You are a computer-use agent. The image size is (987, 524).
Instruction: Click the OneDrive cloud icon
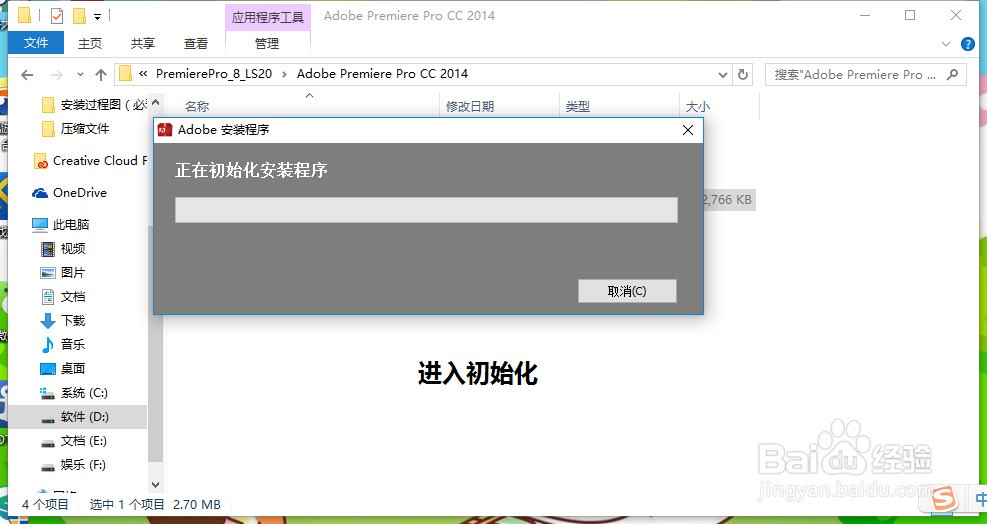pos(40,193)
